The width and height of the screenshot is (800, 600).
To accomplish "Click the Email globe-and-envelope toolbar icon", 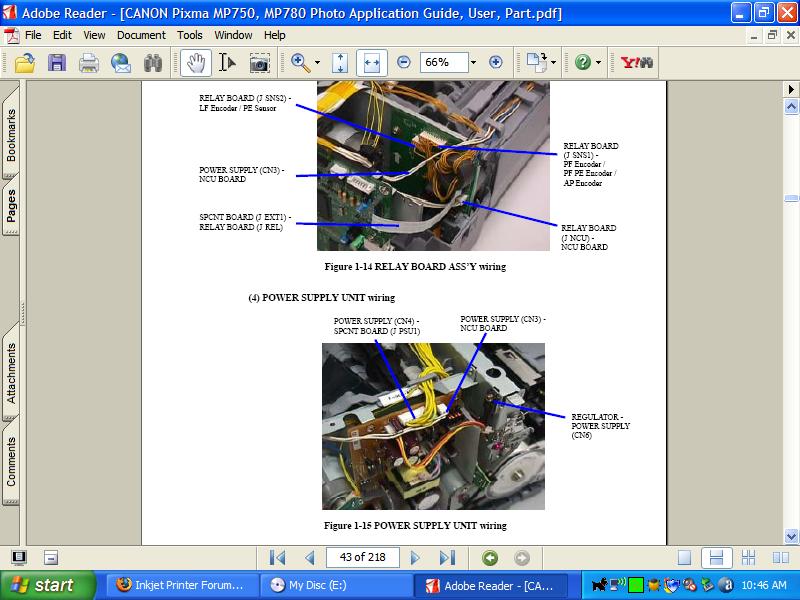I will click(121, 63).
